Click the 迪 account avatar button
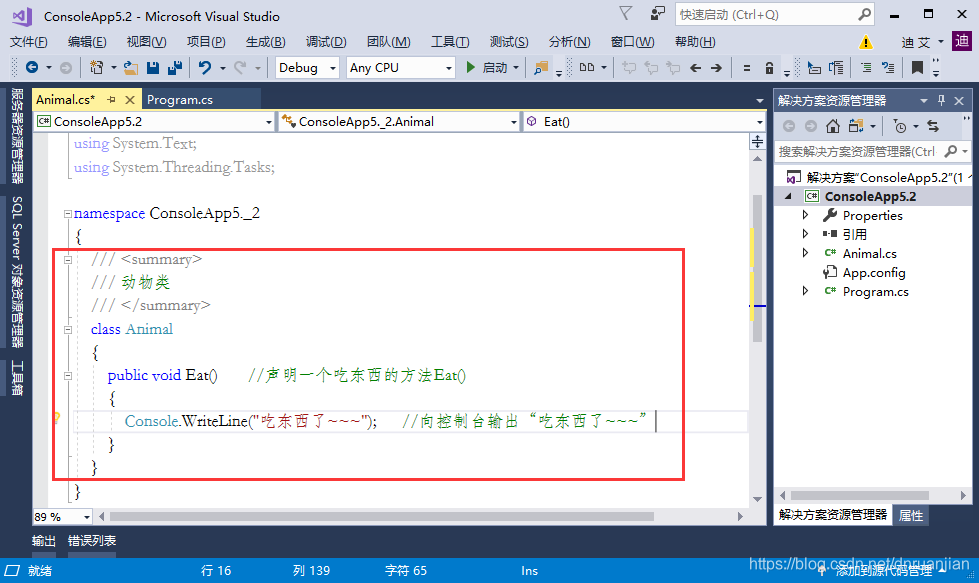979x583 pixels. (x=962, y=41)
